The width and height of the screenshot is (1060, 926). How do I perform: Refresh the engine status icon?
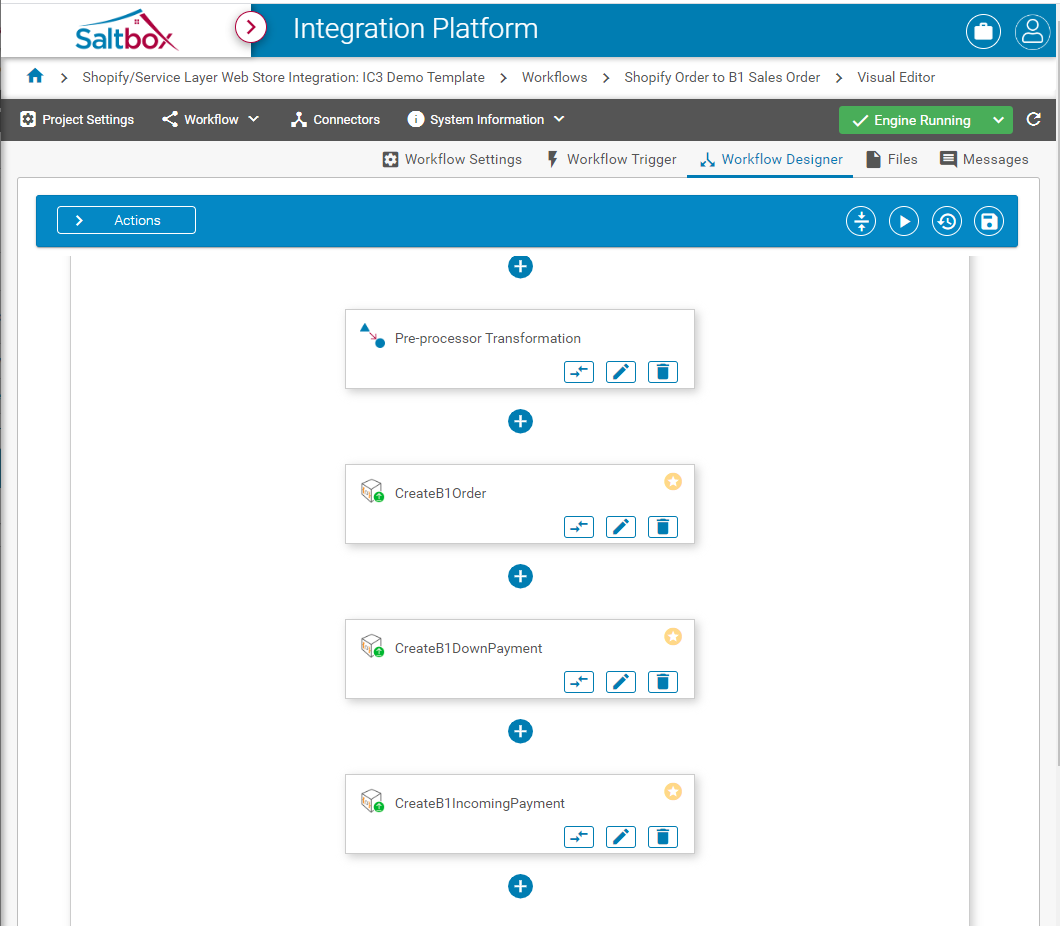point(1034,120)
